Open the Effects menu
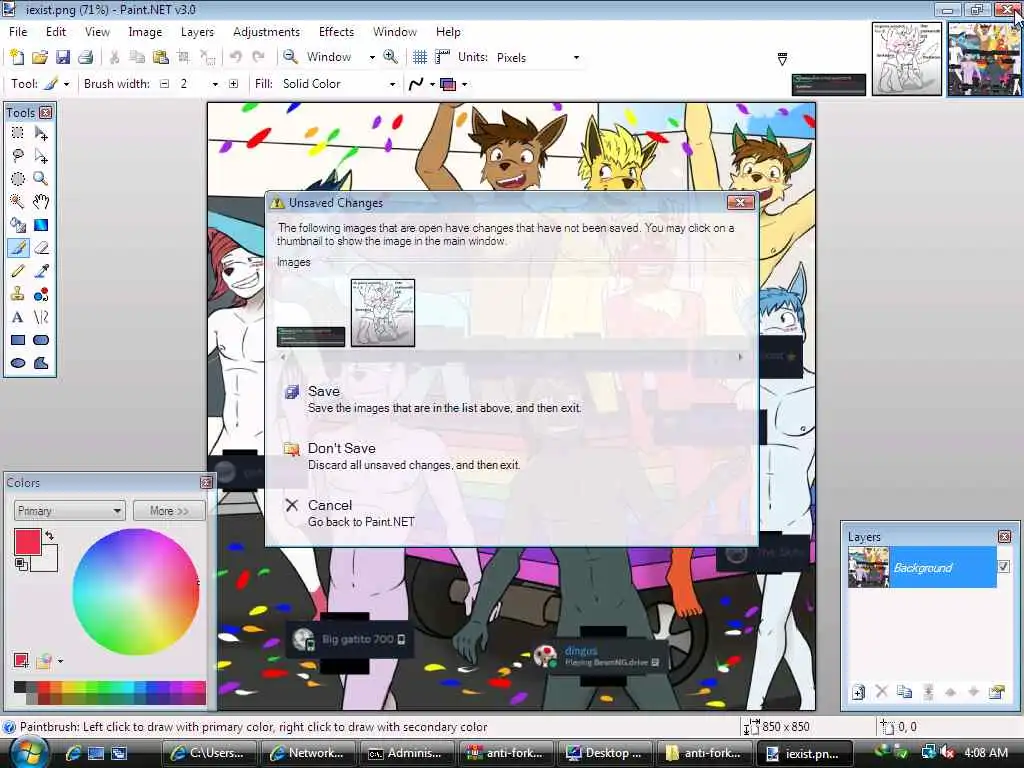Screen dimensions: 1024x768 click(x=336, y=31)
